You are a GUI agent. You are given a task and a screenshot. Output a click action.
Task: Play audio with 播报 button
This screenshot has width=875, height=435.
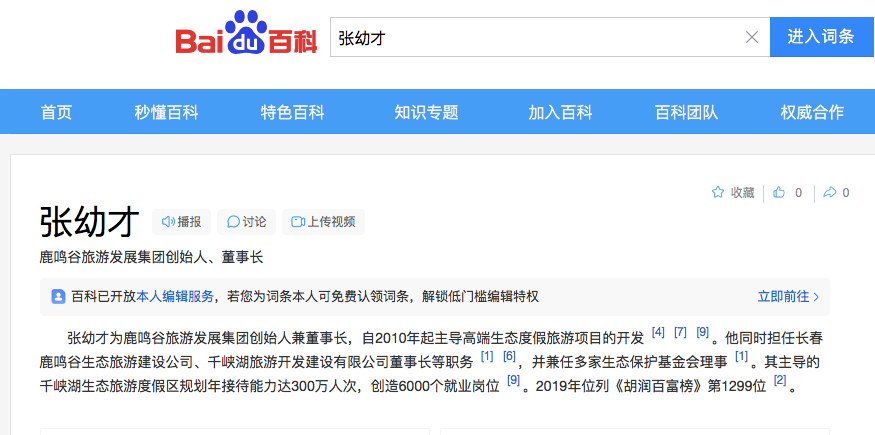tap(181, 222)
